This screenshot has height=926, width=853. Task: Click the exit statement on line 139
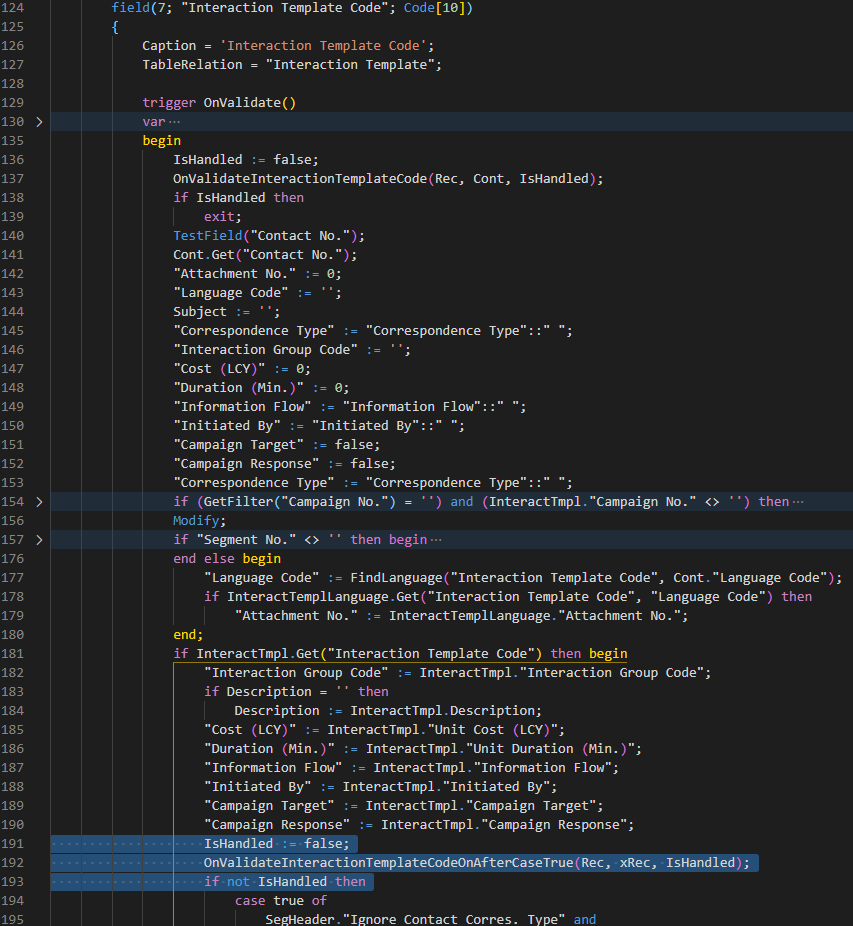(223, 217)
